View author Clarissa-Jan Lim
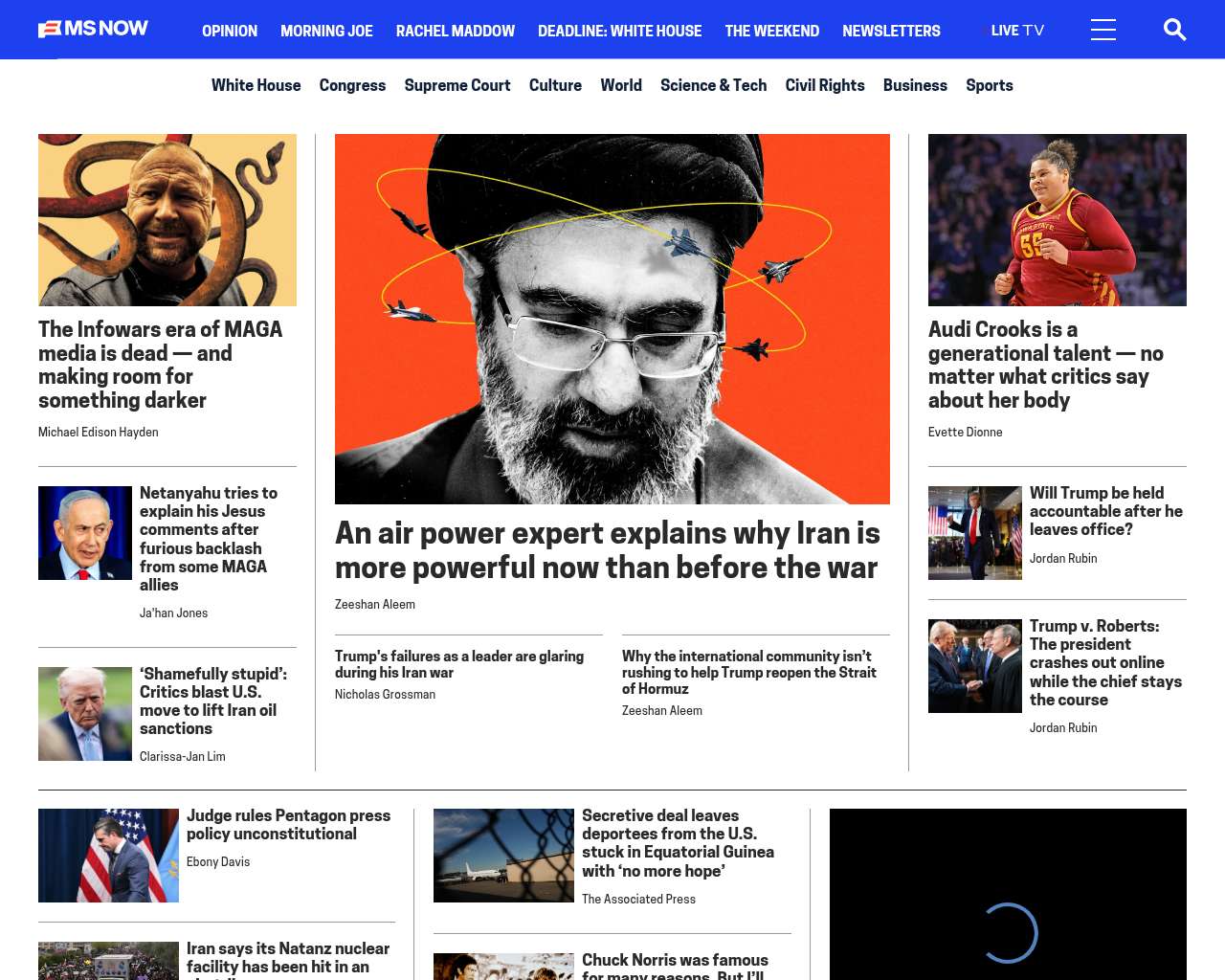This screenshot has height=980, width=1225. [183, 757]
